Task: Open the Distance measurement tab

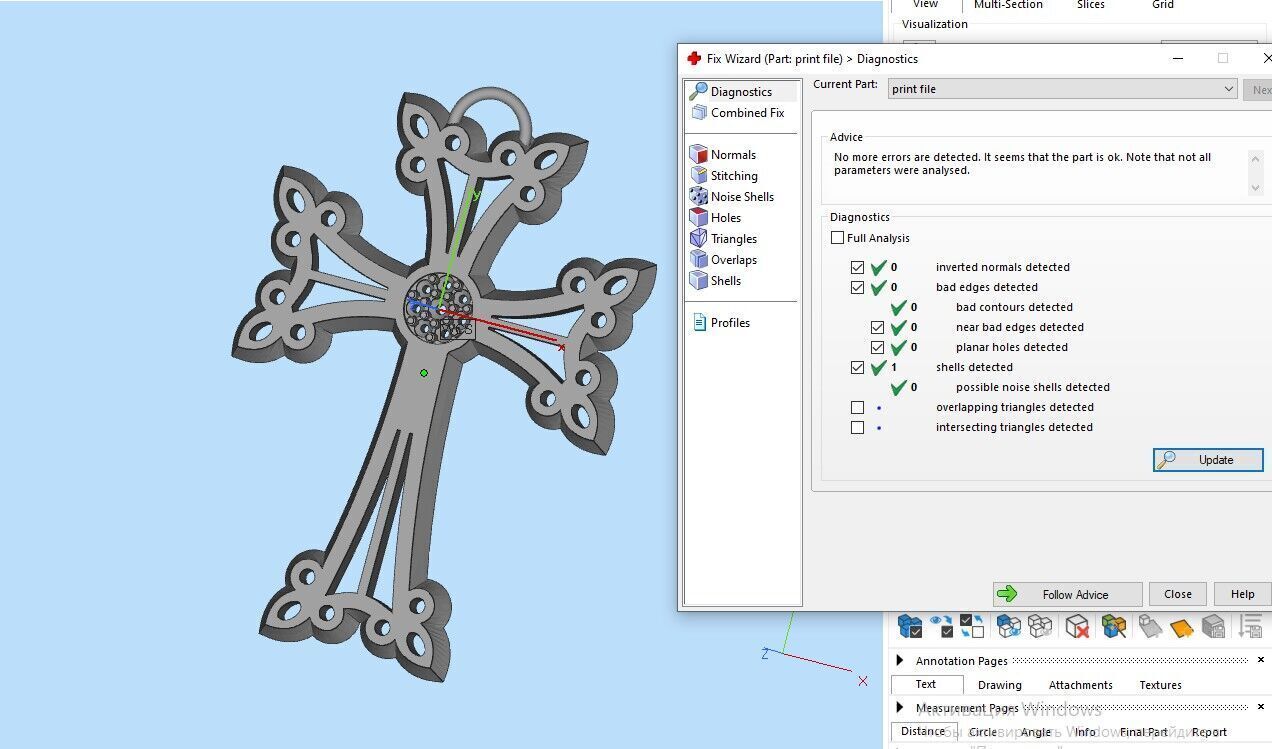Action: tap(923, 732)
